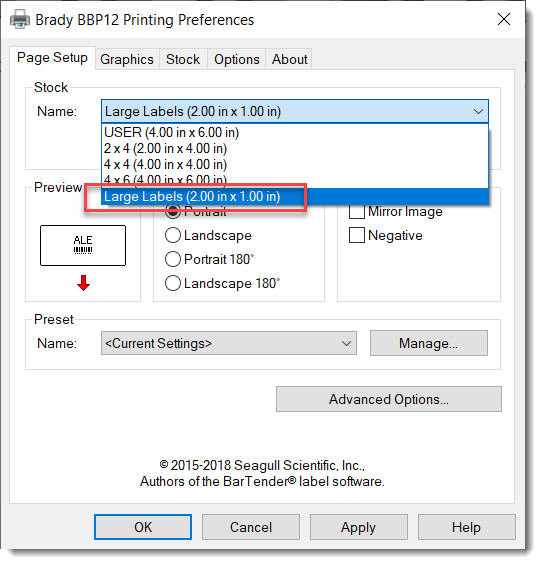Close the Printing Preferences dialog

504,19
